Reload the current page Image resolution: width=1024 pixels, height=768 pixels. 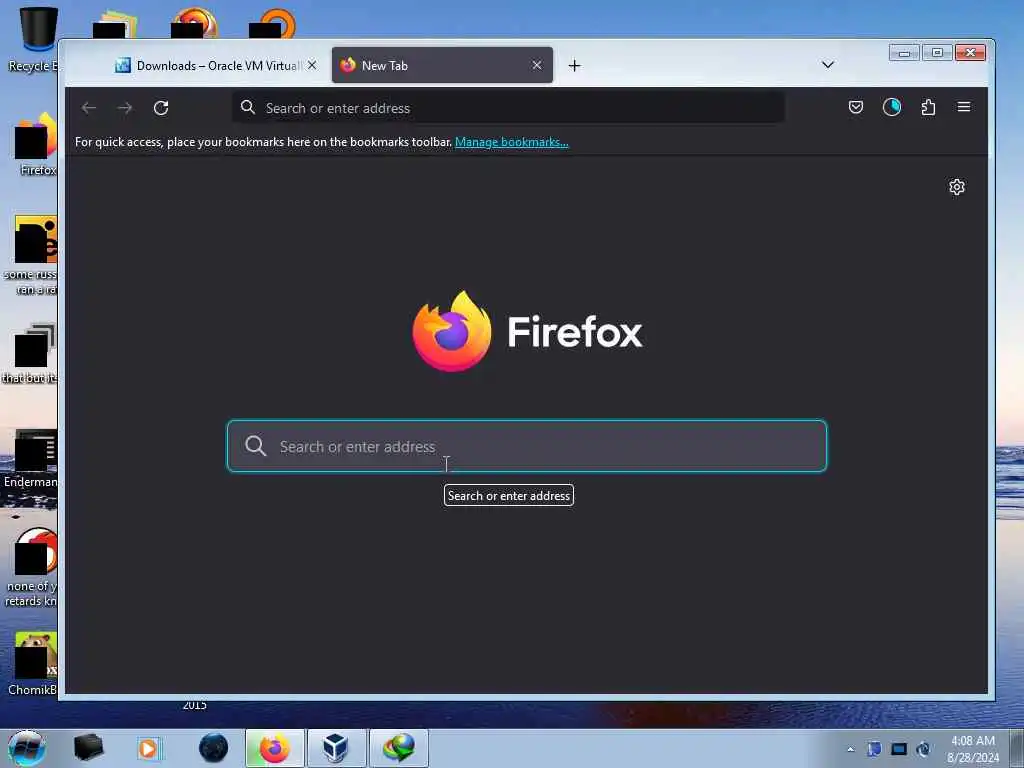pyautogui.click(x=161, y=108)
